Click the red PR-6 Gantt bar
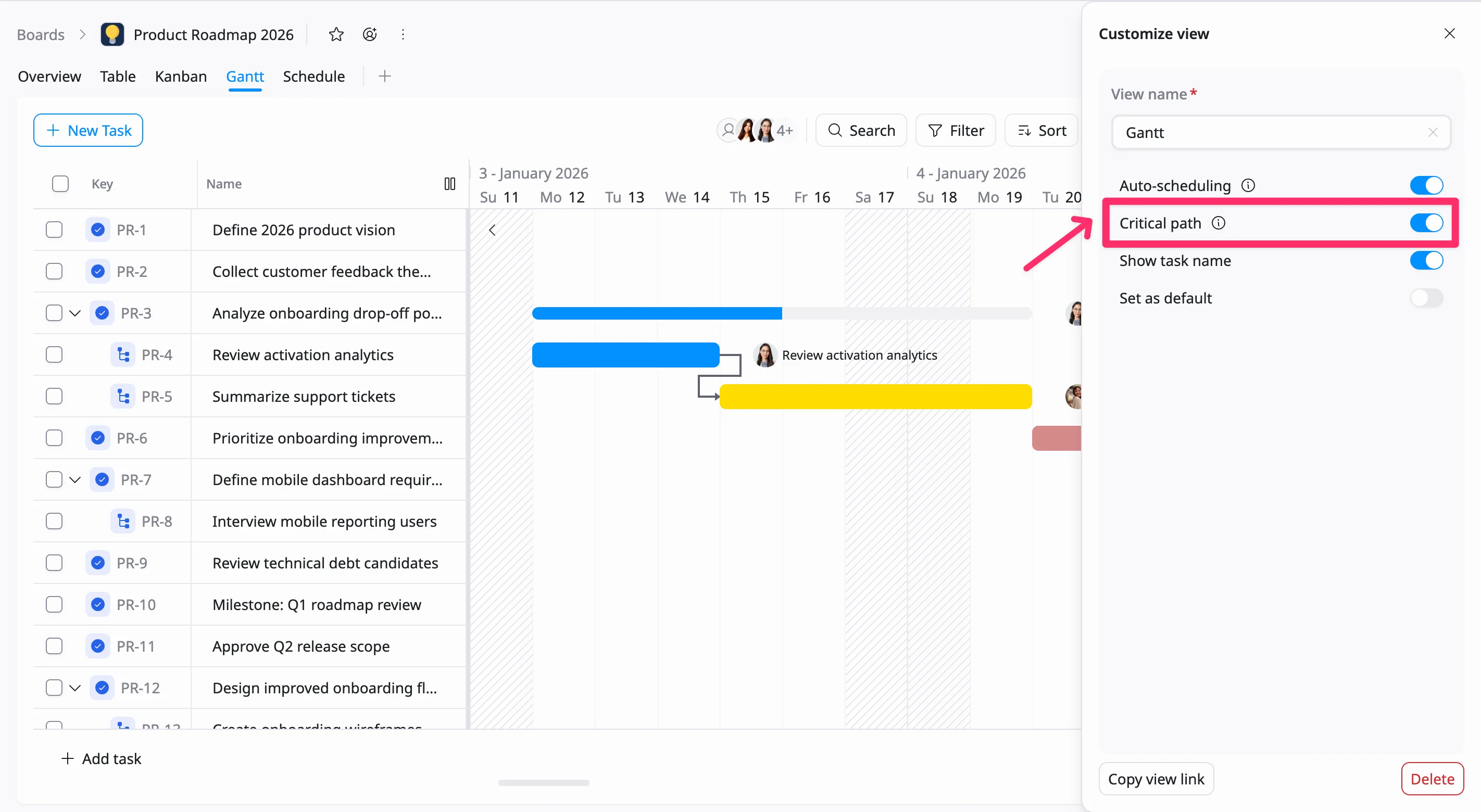1481x812 pixels. (x=1057, y=438)
